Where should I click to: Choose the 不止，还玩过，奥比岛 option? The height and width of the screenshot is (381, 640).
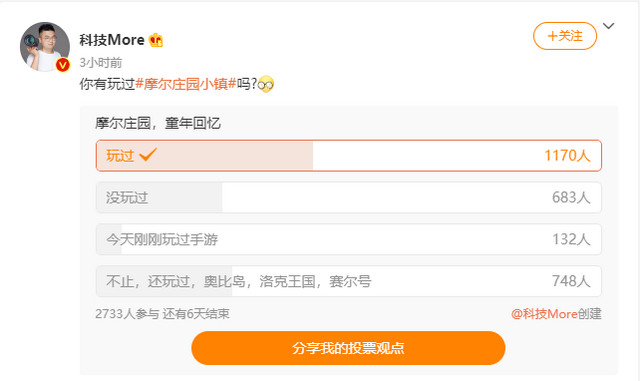[x=349, y=281]
